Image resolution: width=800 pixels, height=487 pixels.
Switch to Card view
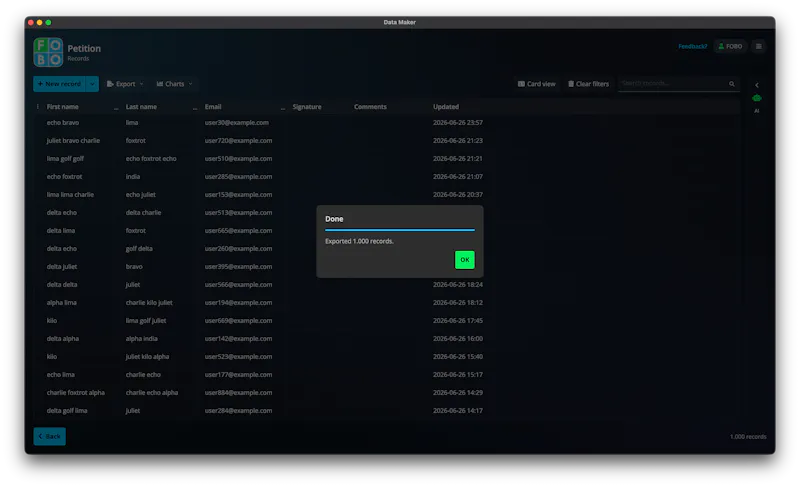(537, 84)
